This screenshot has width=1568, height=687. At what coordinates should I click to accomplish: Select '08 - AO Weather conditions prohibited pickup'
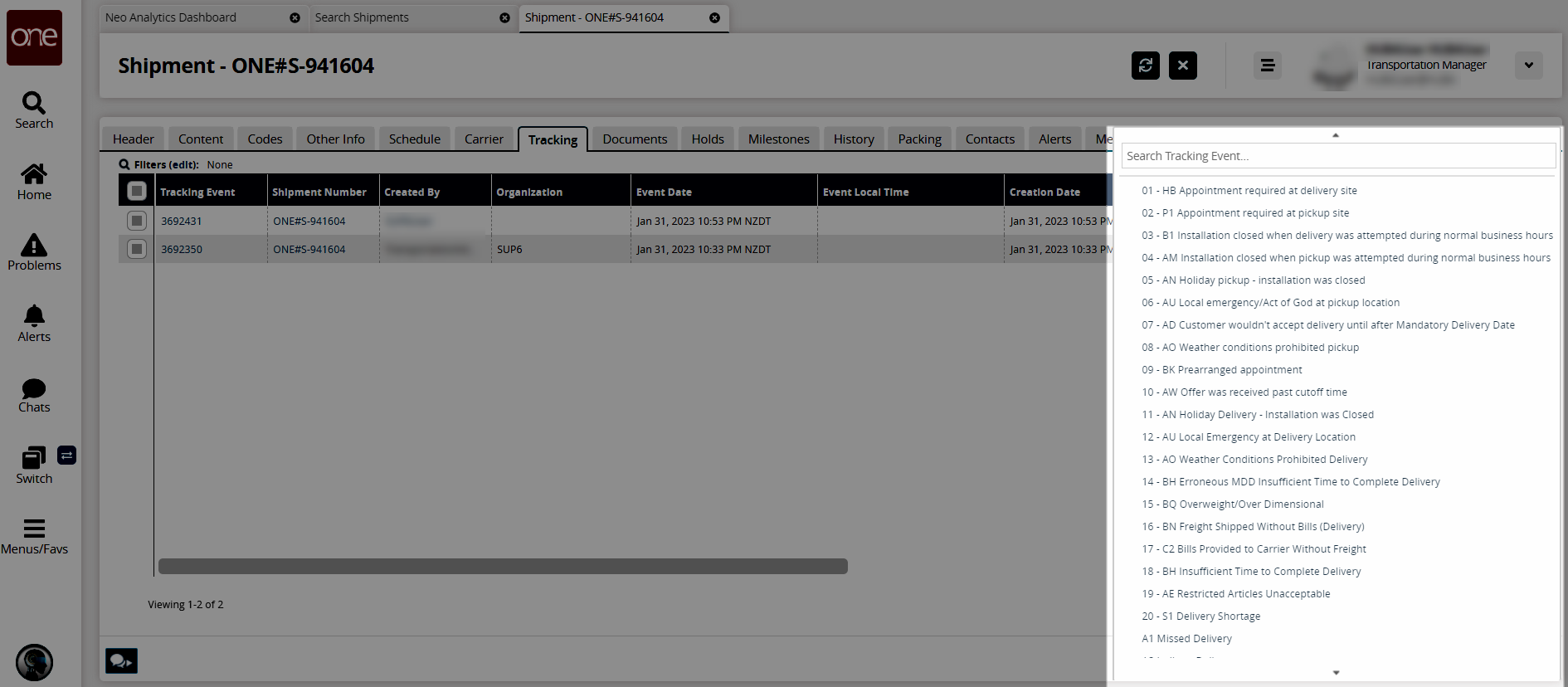click(1250, 347)
